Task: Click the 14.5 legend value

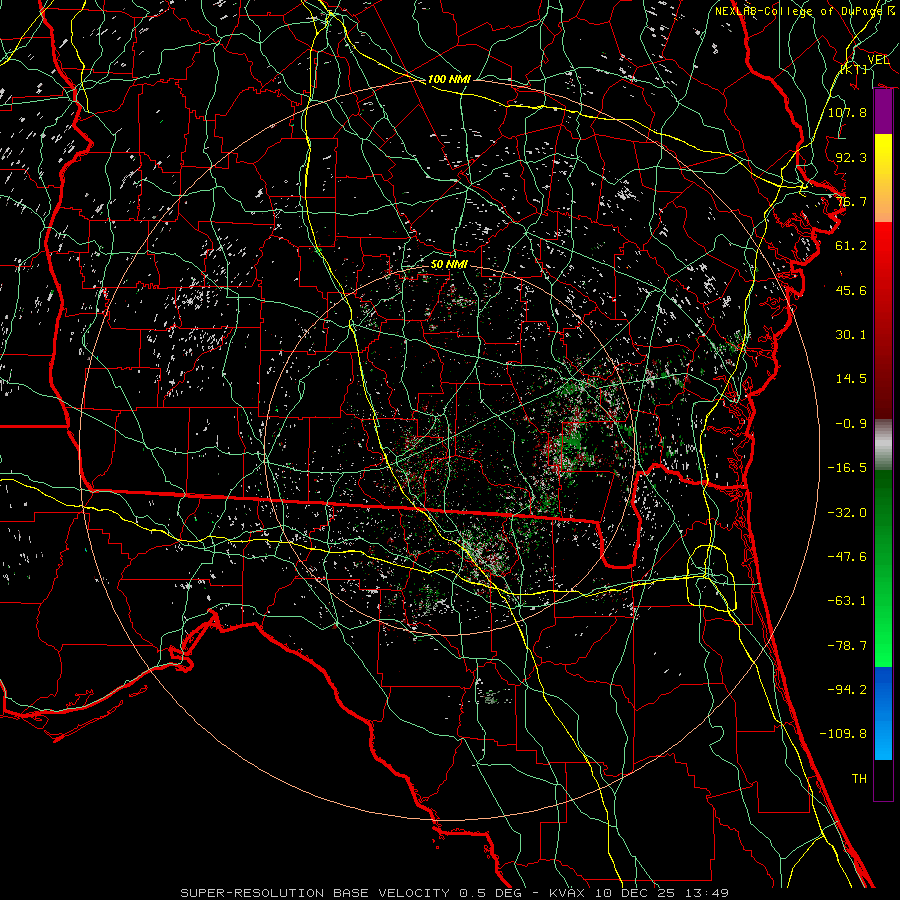Action: (851, 379)
